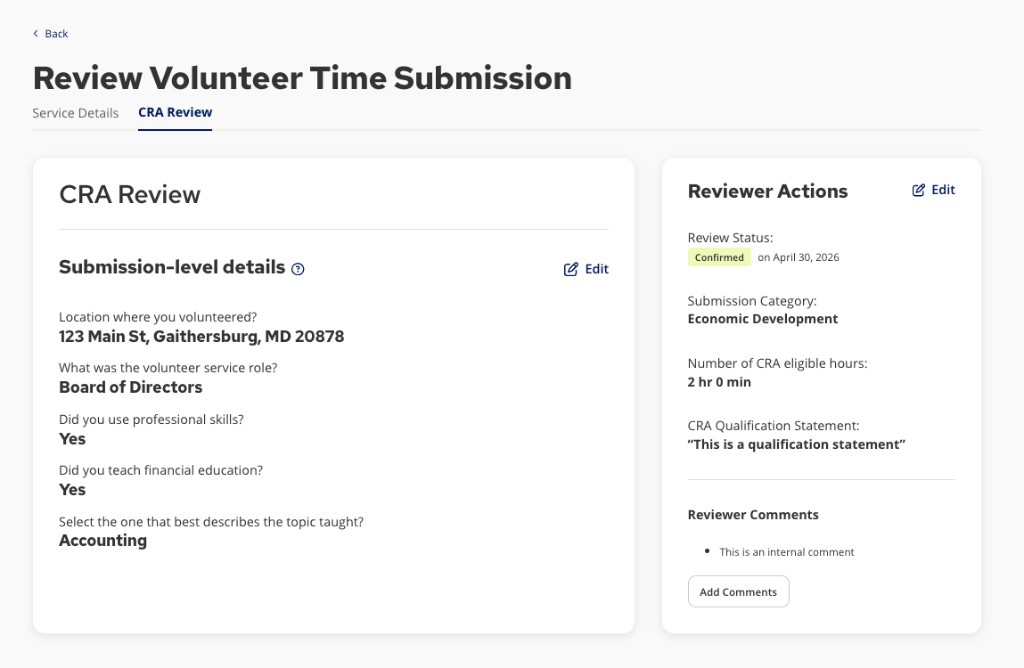
Task: Click the pencil icon for Submission-level details edit
Action: pyautogui.click(x=571, y=269)
